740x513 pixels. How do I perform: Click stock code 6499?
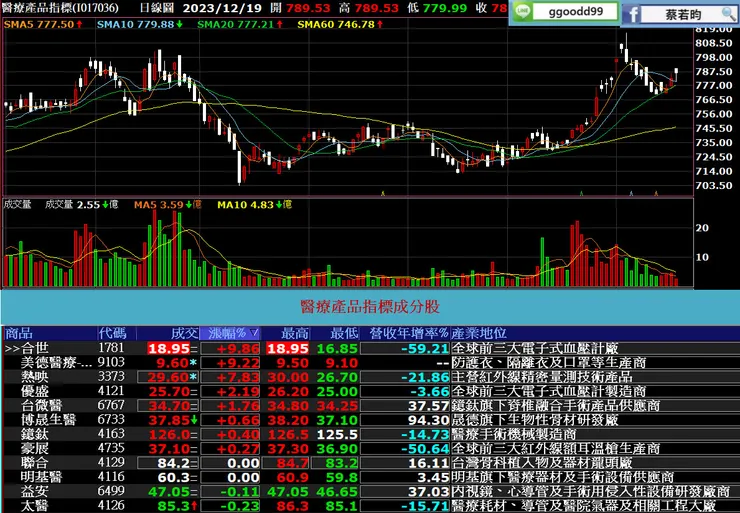coord(111,491)
